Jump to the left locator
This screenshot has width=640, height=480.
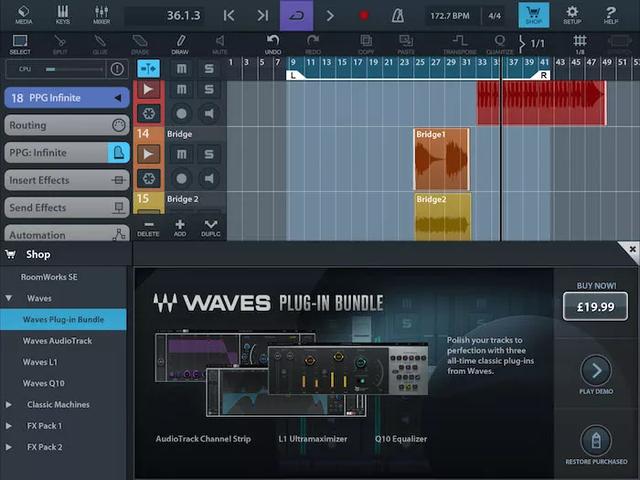[229, 16]
